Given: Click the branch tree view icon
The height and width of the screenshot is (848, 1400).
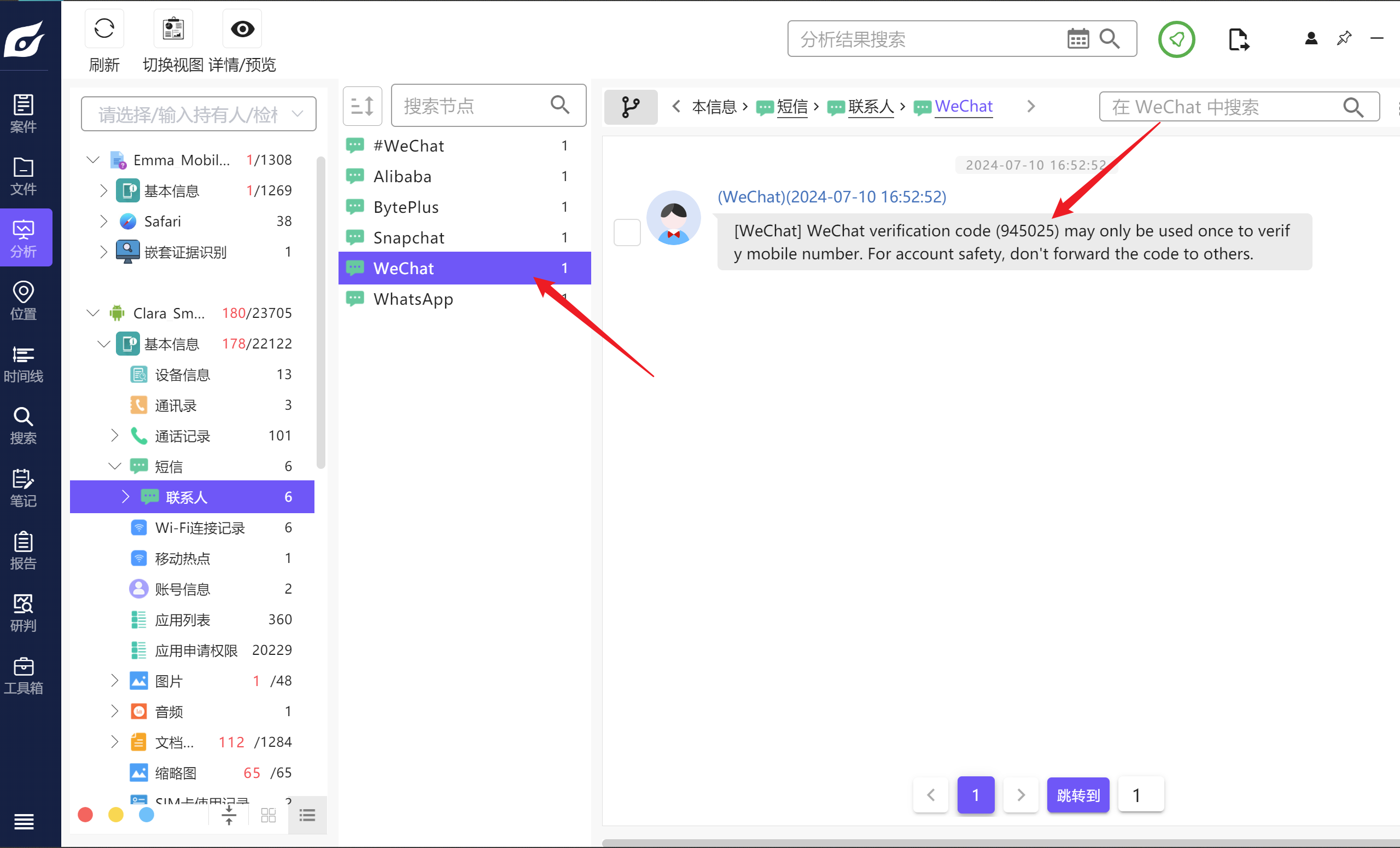Looking at the screenshot, I should tap(631, 107).
